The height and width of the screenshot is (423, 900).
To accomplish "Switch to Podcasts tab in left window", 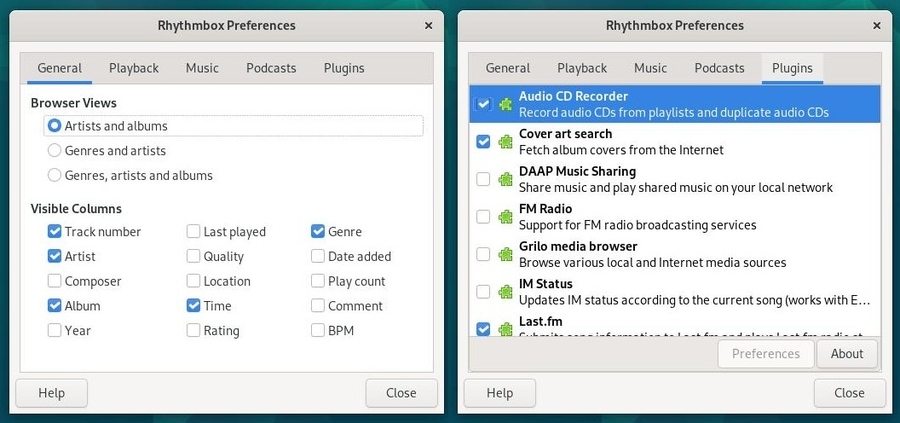I will pyautogui.click(x=271, y=68).
